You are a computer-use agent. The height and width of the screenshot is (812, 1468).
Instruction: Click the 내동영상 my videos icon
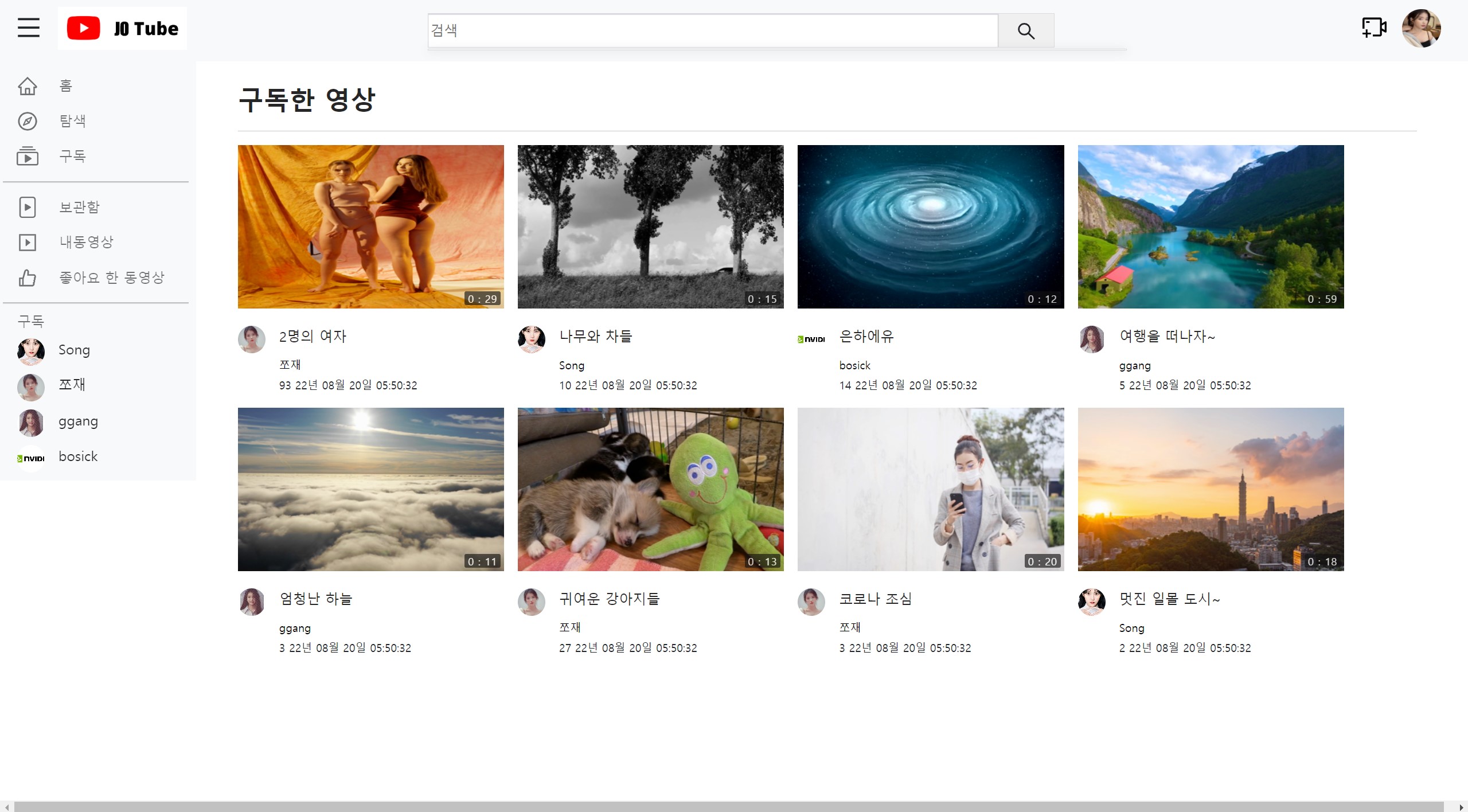pyautogui.click(x=28, y=242)
